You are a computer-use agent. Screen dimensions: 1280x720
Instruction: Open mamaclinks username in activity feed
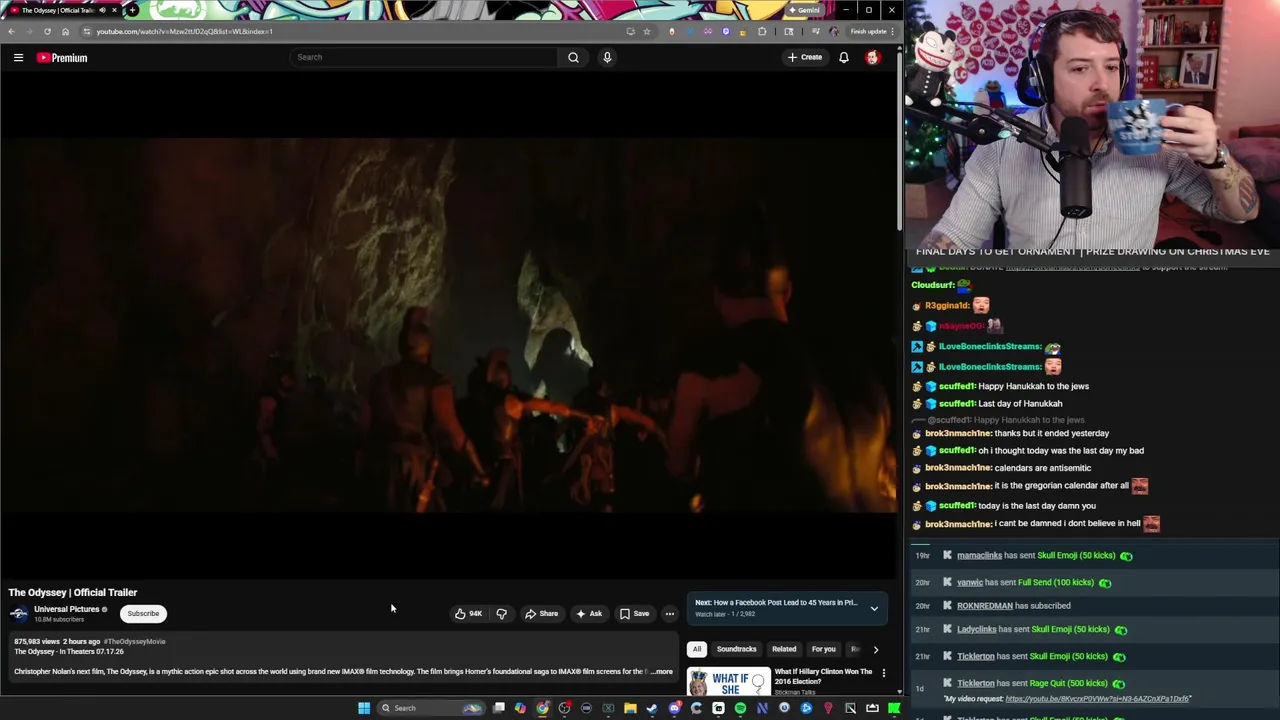(979, 556)
